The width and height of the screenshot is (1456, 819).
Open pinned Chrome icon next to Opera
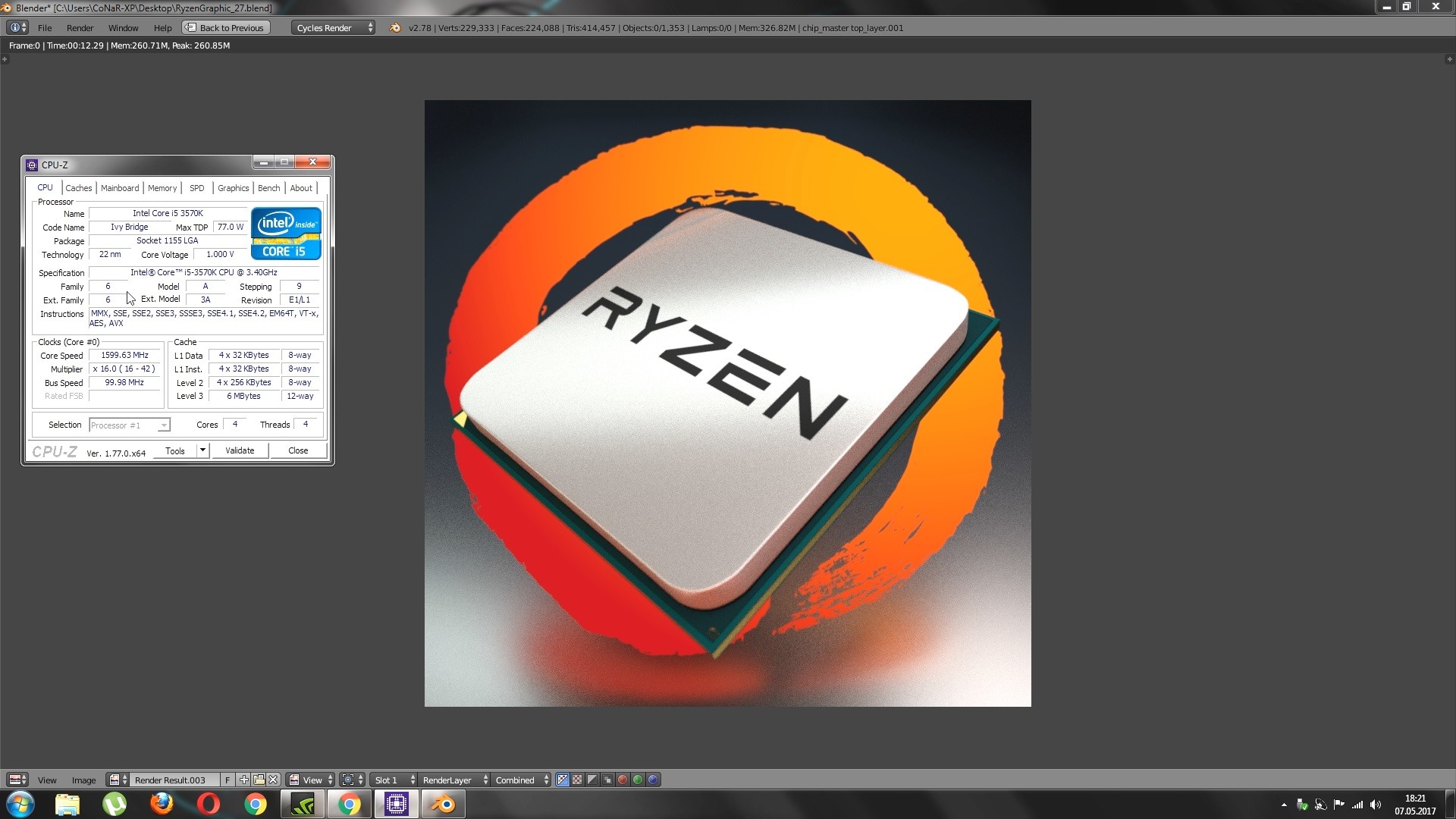pyautogui.click(x=256, y=804)
